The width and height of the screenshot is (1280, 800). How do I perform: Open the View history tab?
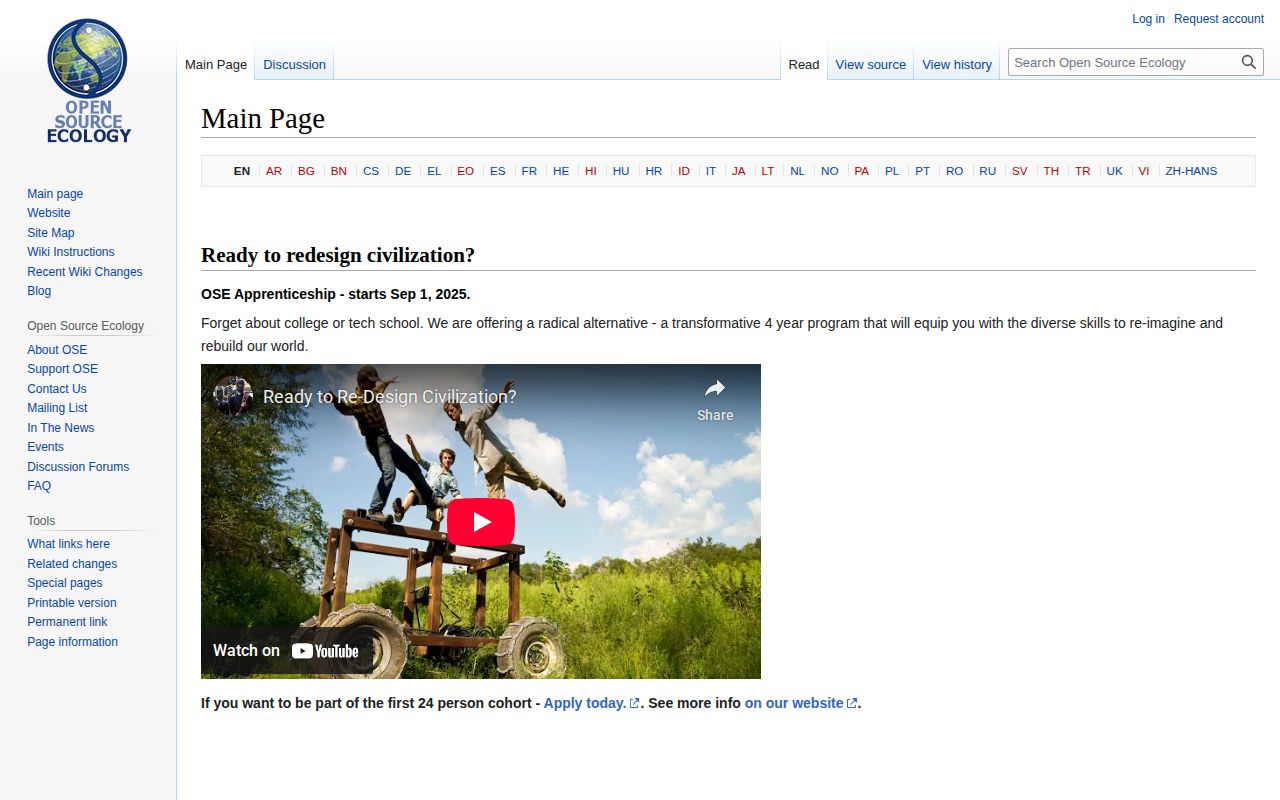(957, 64)
